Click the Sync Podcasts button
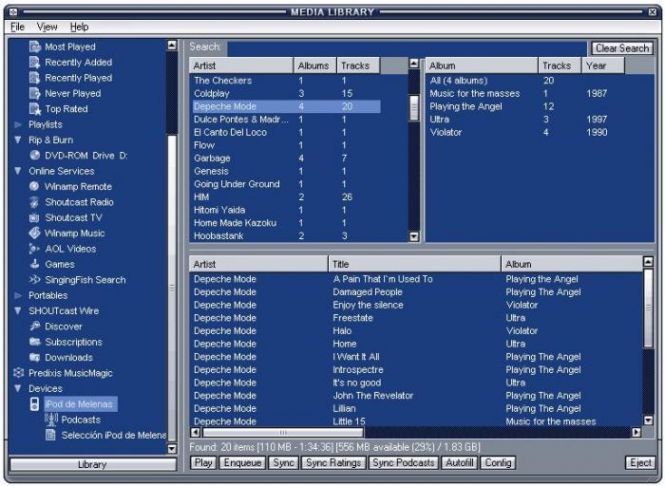Image resolution: width=665 pixels, height=486 pixels. coord(403,463)
